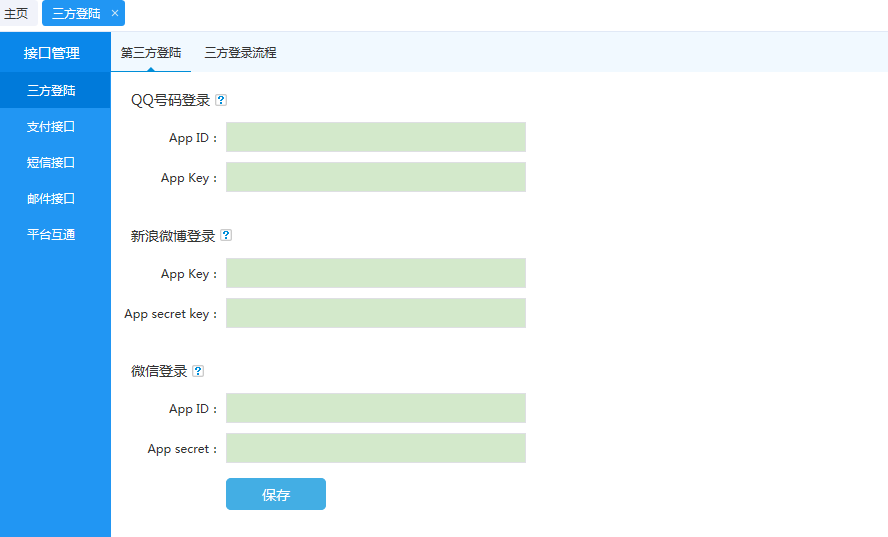Switch to the 主页 tab

coord(16,13)
